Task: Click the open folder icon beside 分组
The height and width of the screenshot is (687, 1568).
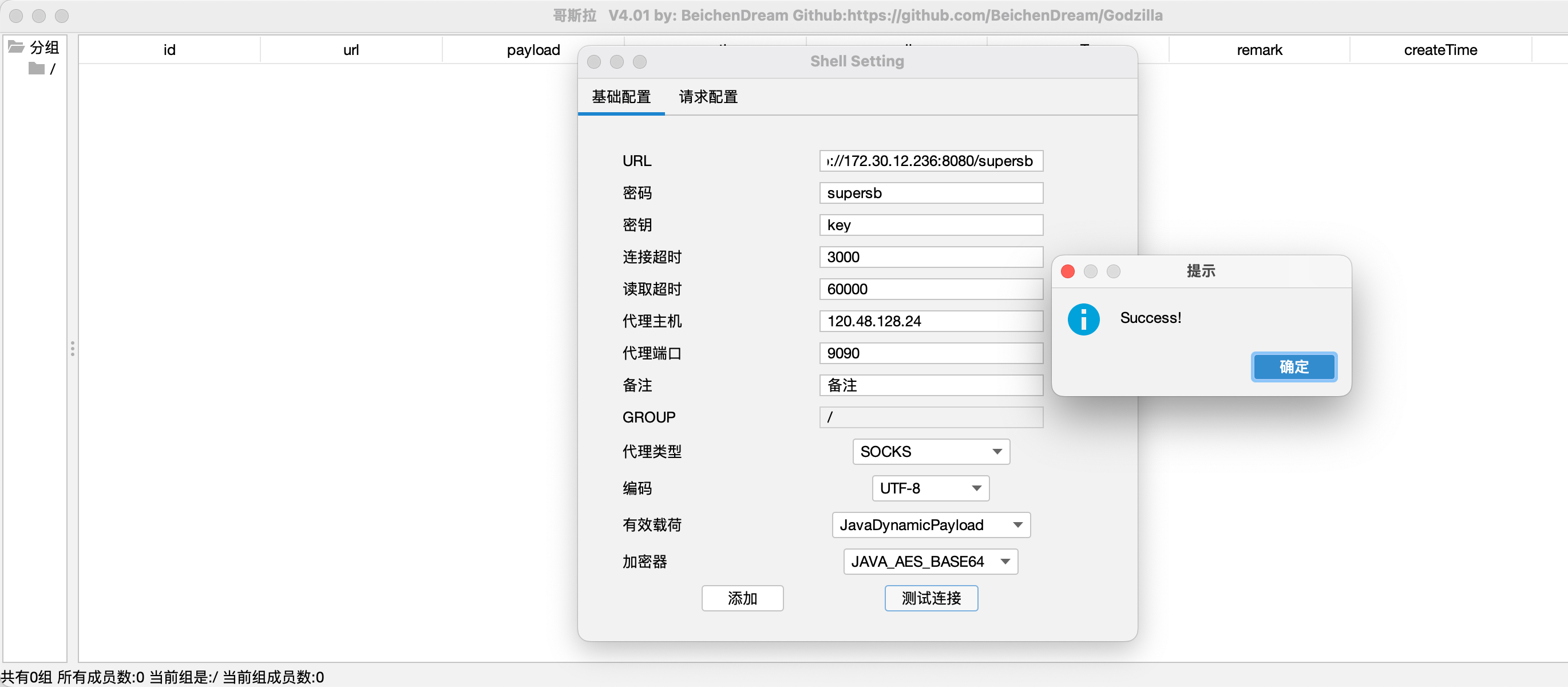Action: tap(16, 47)
